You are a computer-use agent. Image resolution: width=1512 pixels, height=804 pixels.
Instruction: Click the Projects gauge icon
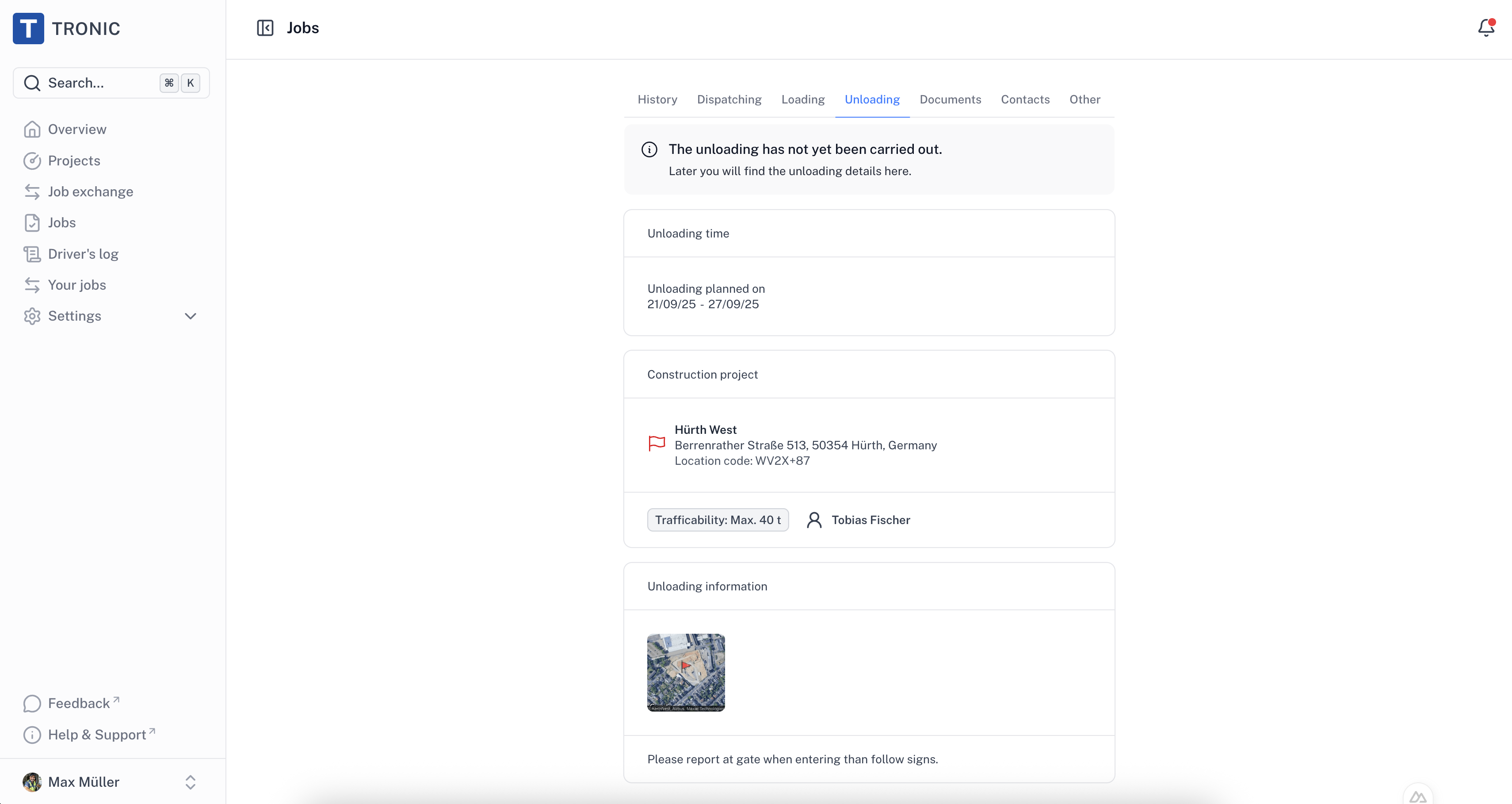(32, 161)
